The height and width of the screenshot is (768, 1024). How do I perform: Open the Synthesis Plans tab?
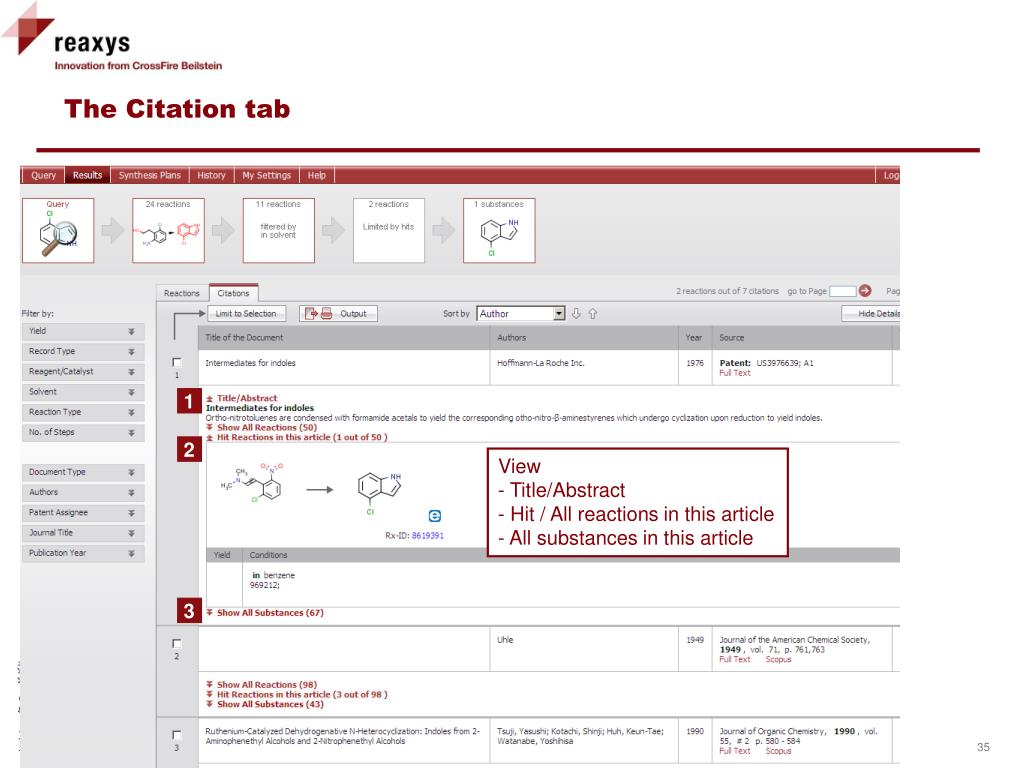(x=150, y=175)
